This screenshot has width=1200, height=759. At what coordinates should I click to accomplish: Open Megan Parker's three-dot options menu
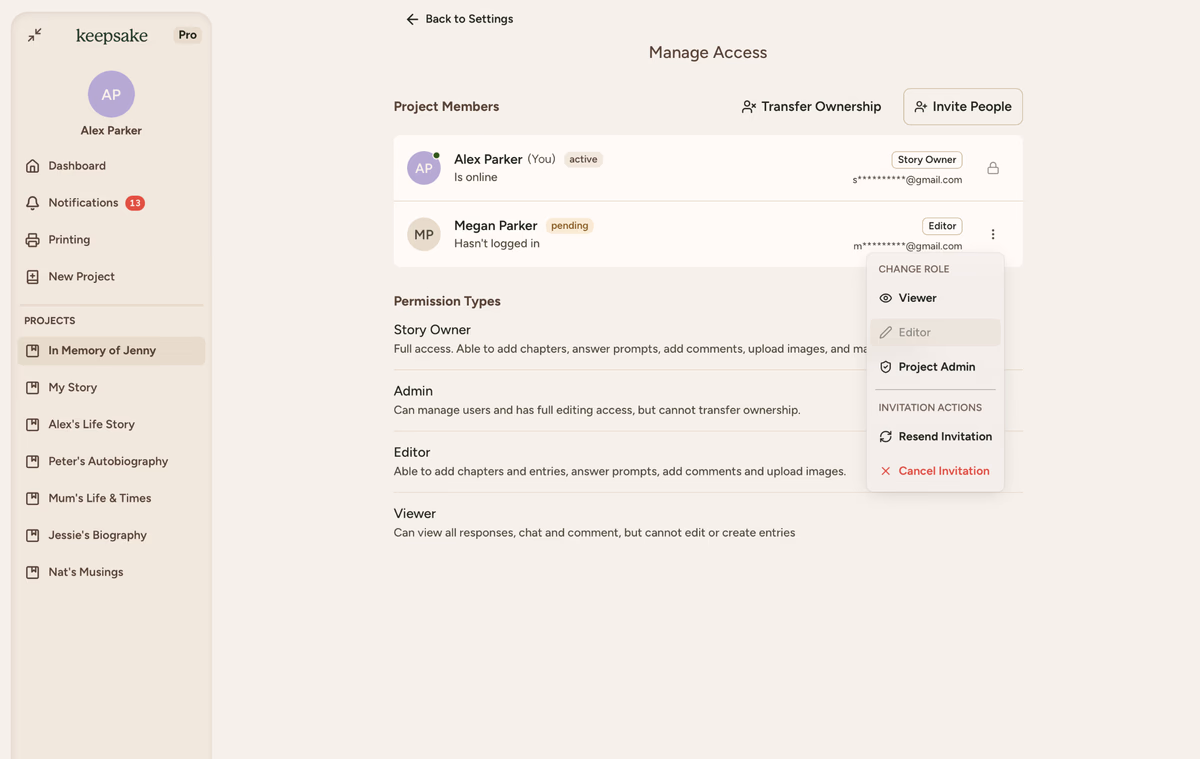tap(993, 234)
